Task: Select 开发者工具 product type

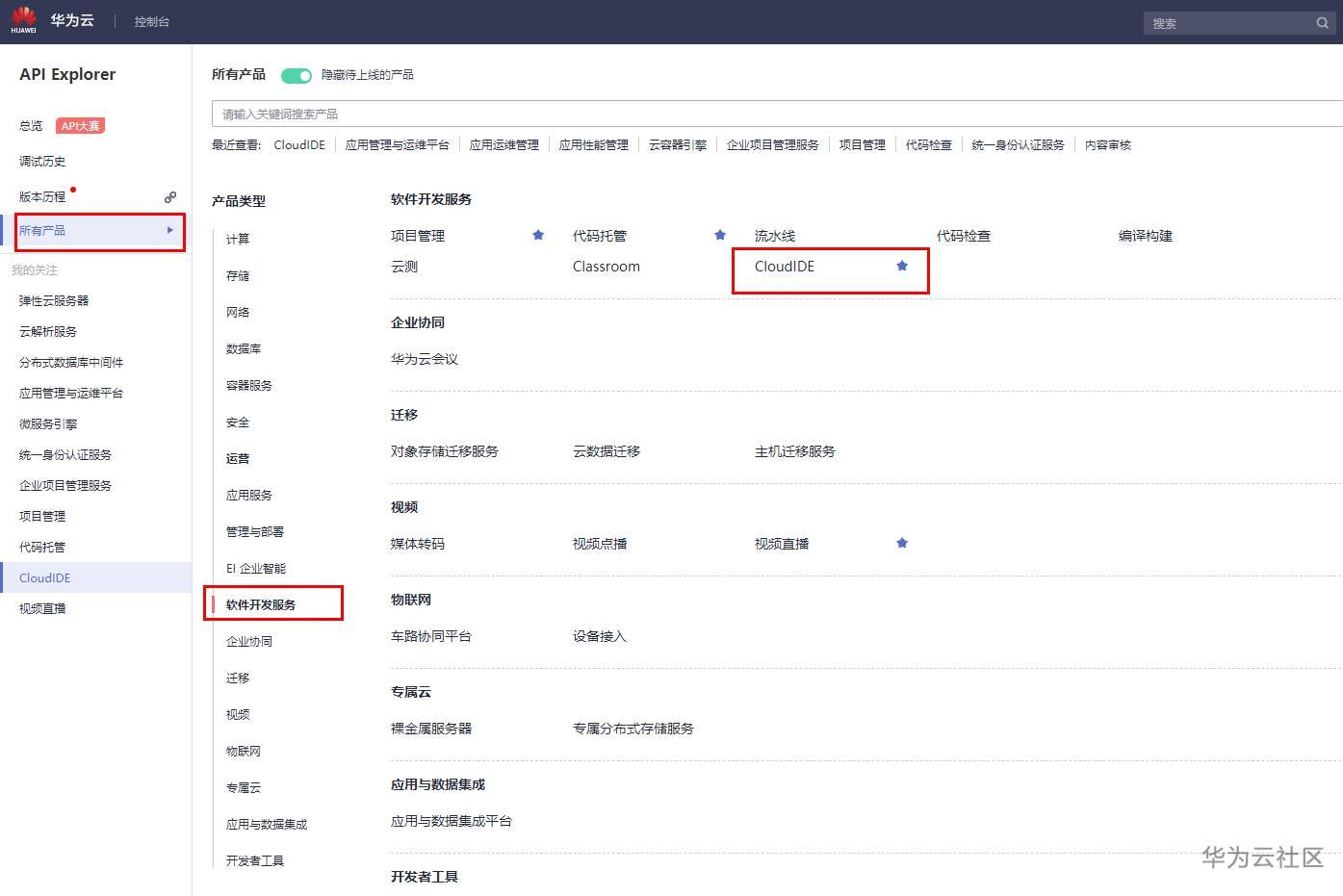Action: click(x=255, y=861)
